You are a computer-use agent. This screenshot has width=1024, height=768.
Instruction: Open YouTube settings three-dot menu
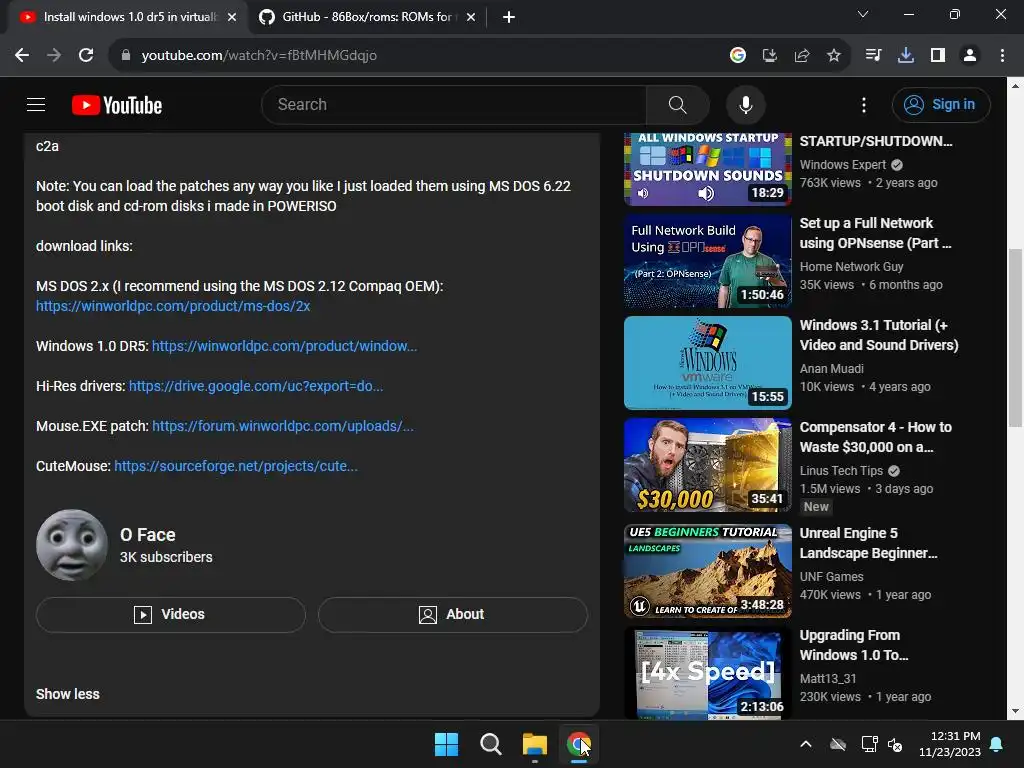[863, 104]
